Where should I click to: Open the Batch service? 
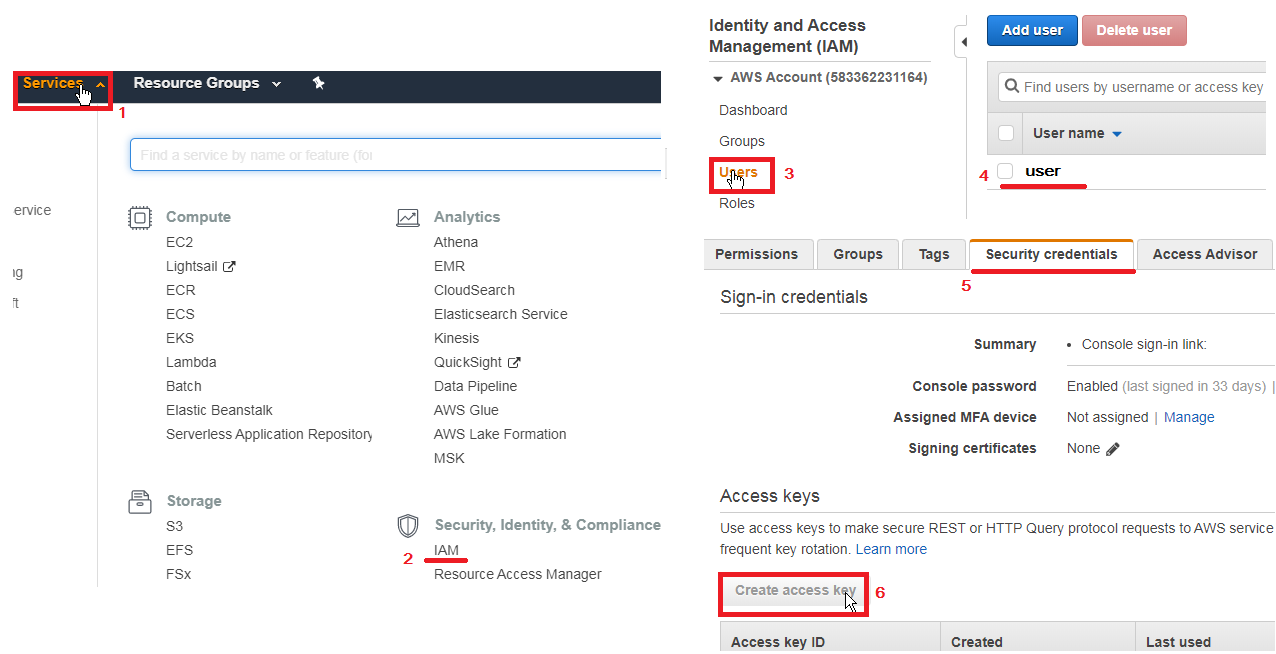184,386
